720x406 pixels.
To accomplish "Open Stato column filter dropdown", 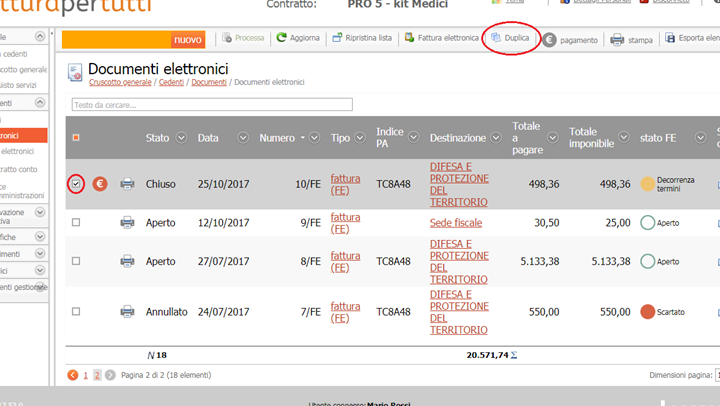I will click(181, 137).
